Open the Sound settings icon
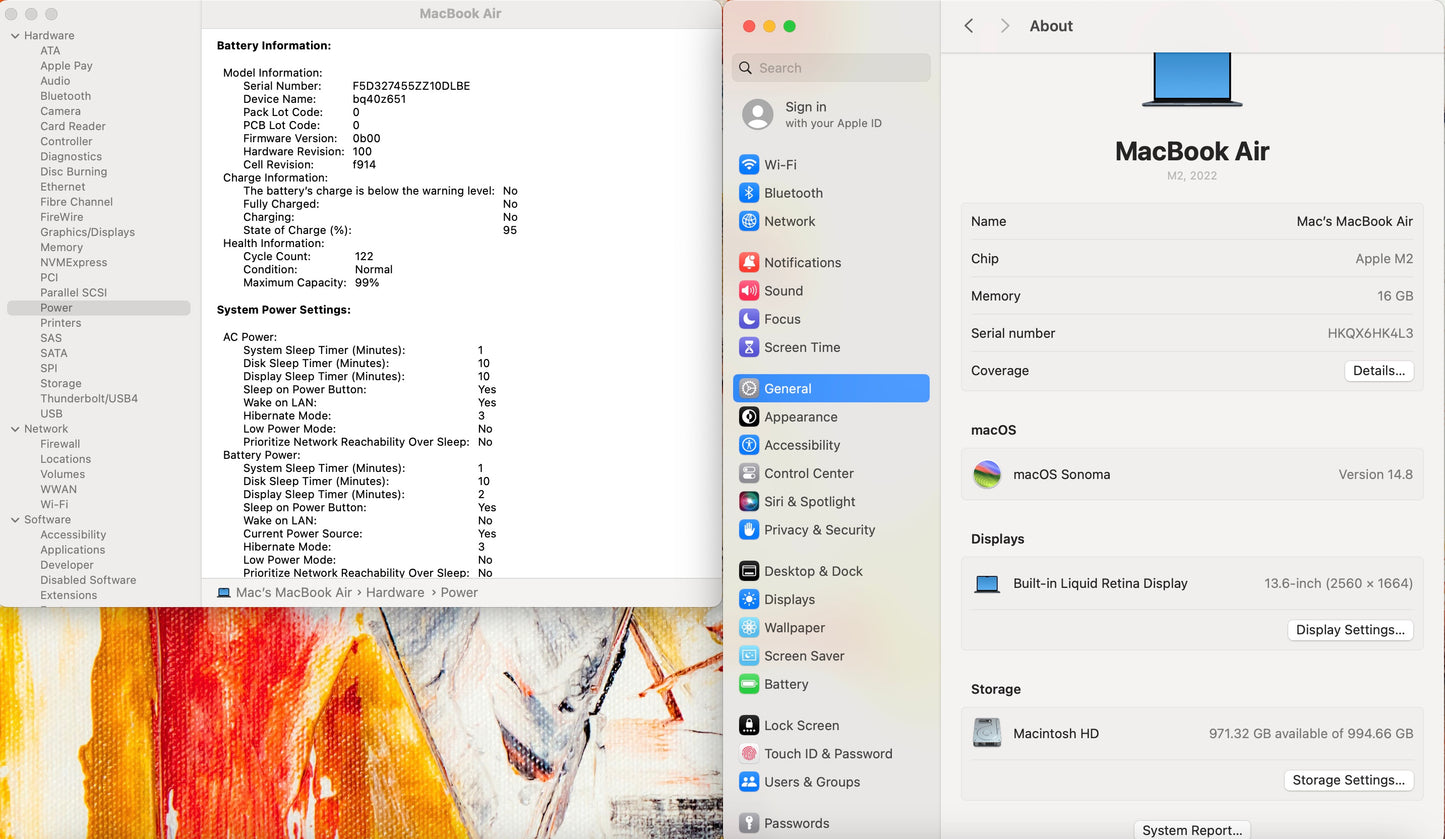1445x839 pixels. pos(749,291)
